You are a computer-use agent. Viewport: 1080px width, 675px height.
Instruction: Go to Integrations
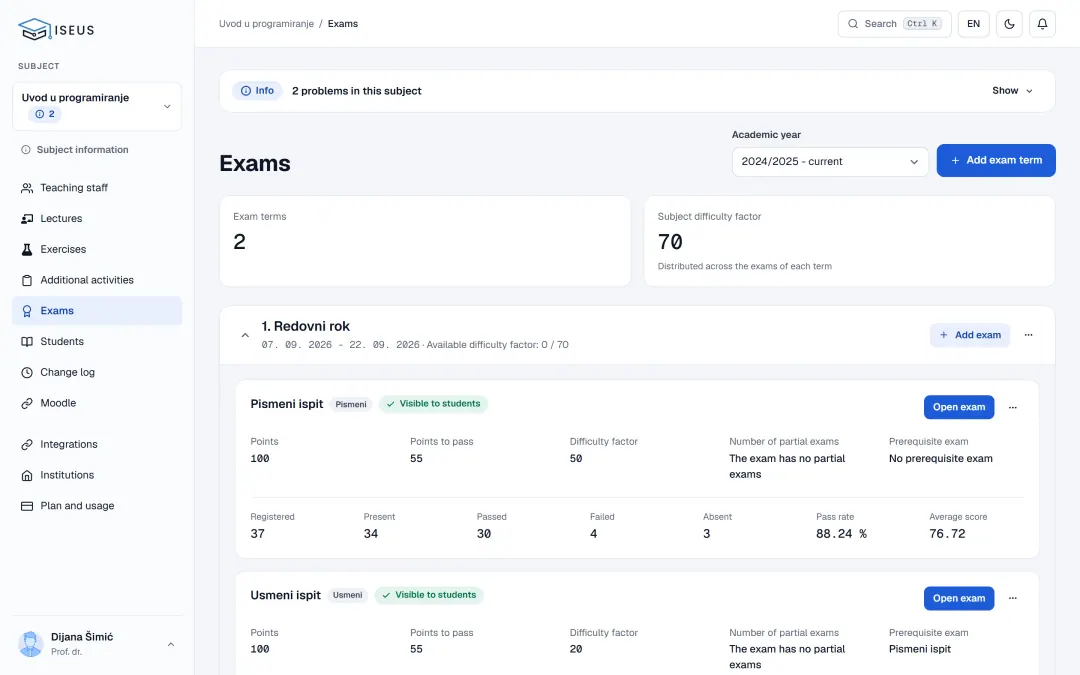tap(97, 445)
